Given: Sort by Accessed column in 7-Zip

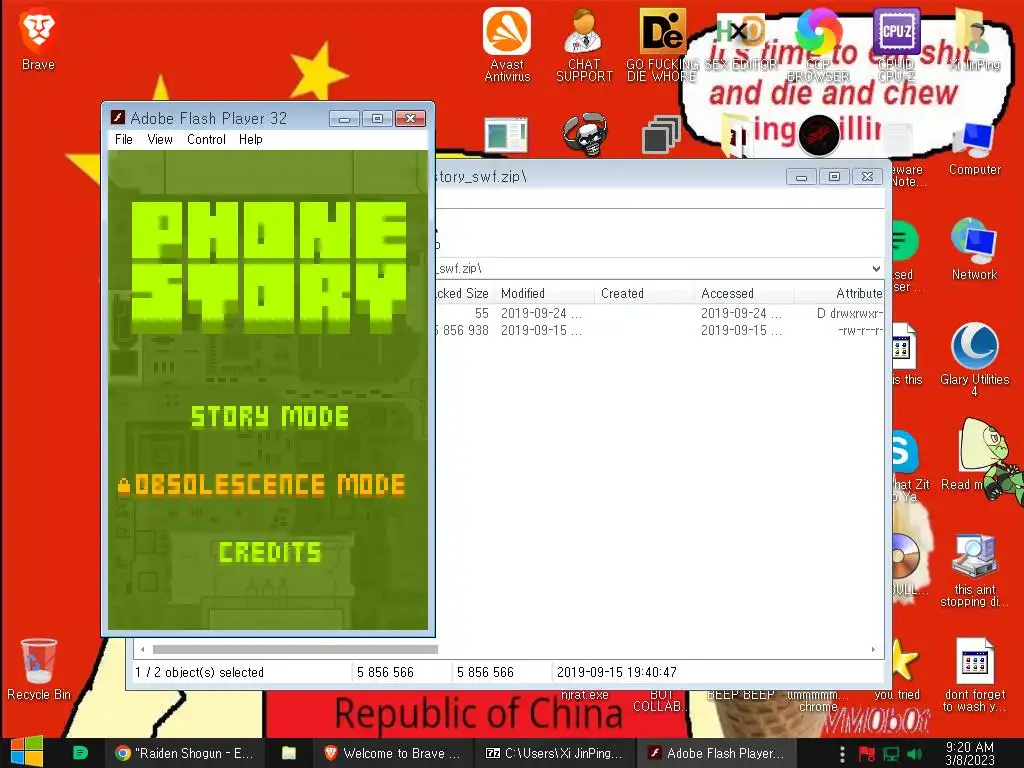Looking at the screenshot, I should pyautogui.click(x=744, y=293).
